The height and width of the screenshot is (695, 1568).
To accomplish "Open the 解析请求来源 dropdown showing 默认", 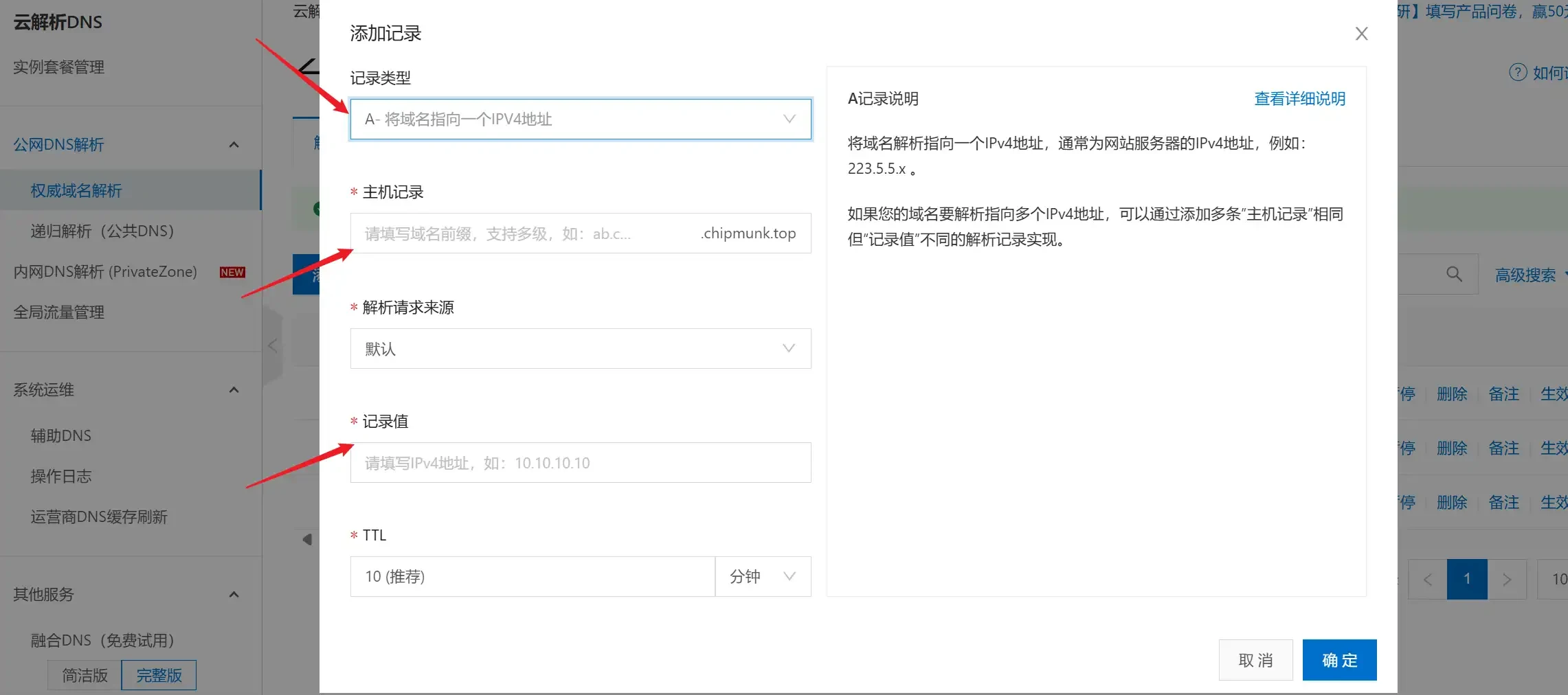I will tap(580, 348).
